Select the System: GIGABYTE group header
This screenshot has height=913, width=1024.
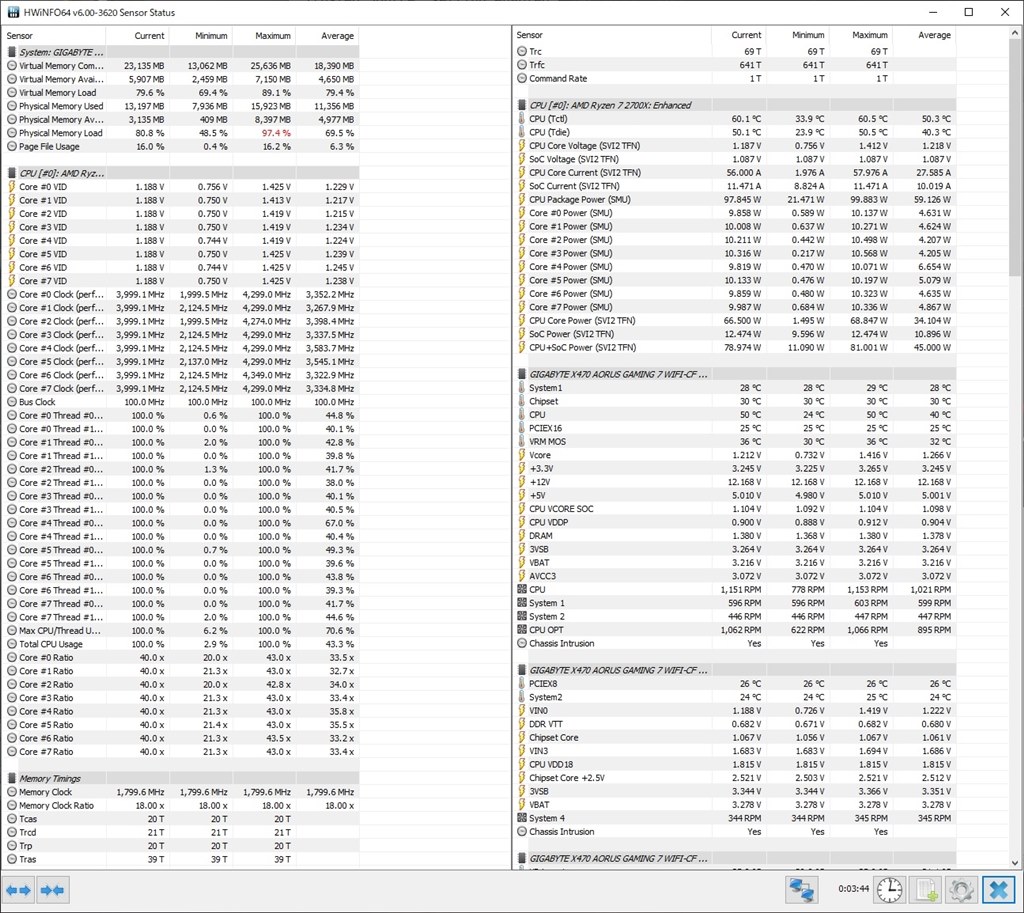pyautogui.click(x=62, y=51)
